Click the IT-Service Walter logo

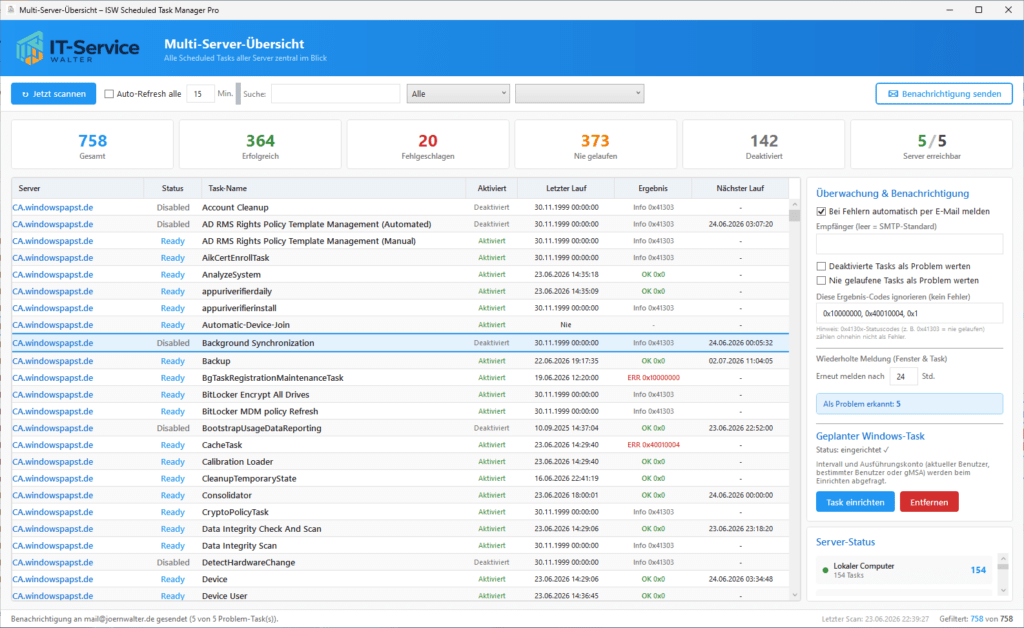78,48
